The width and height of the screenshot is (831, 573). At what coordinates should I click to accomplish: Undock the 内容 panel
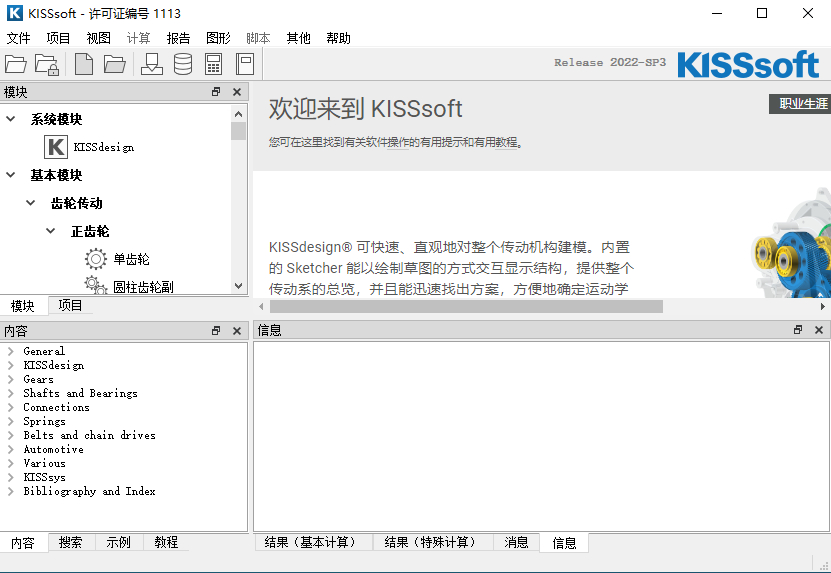point(216,331)
